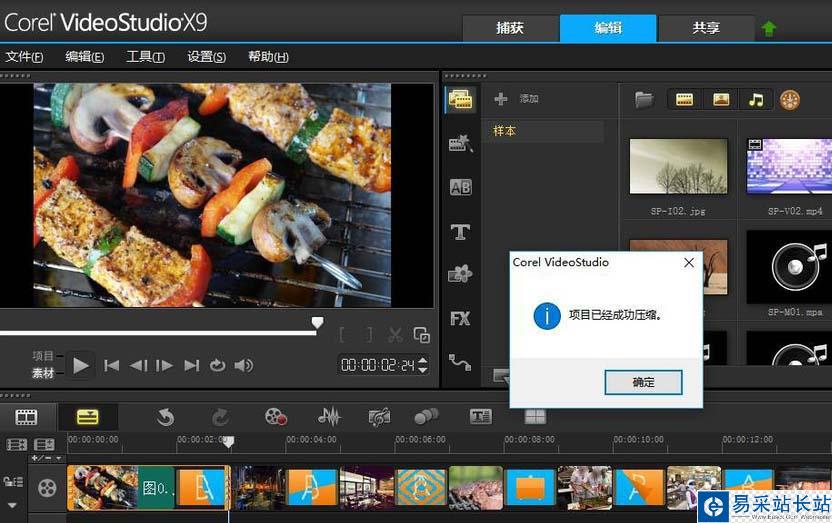Click the preview scrubber handle

317,322
